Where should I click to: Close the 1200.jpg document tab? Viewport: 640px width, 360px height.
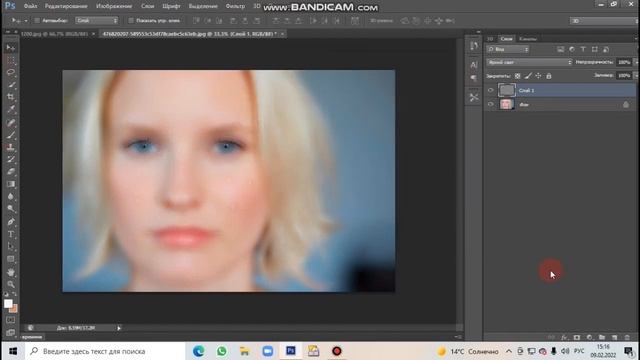[x=93, y=34]
